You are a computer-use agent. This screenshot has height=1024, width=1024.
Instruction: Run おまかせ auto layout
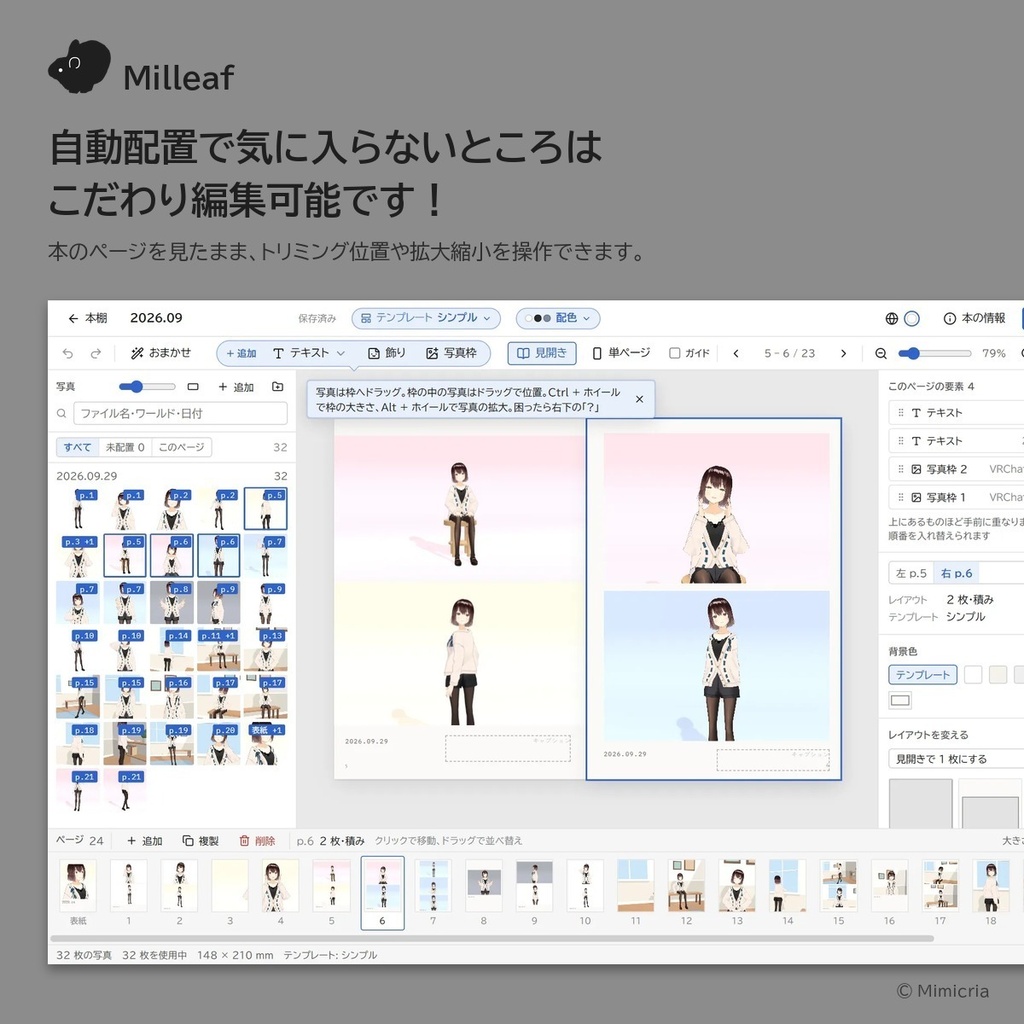pyautogui.click(x=161, y=353)
